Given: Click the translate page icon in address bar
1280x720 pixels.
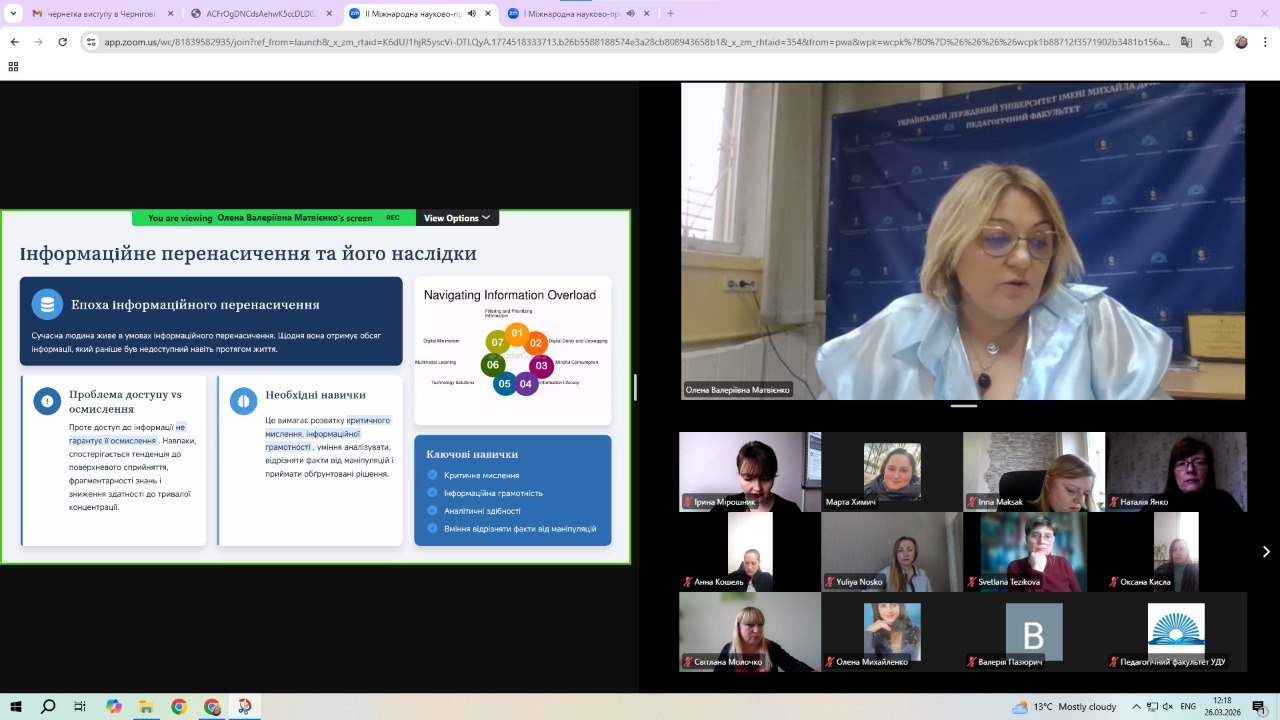Looking at the screenshot, I should click(x=1186, y=42).
